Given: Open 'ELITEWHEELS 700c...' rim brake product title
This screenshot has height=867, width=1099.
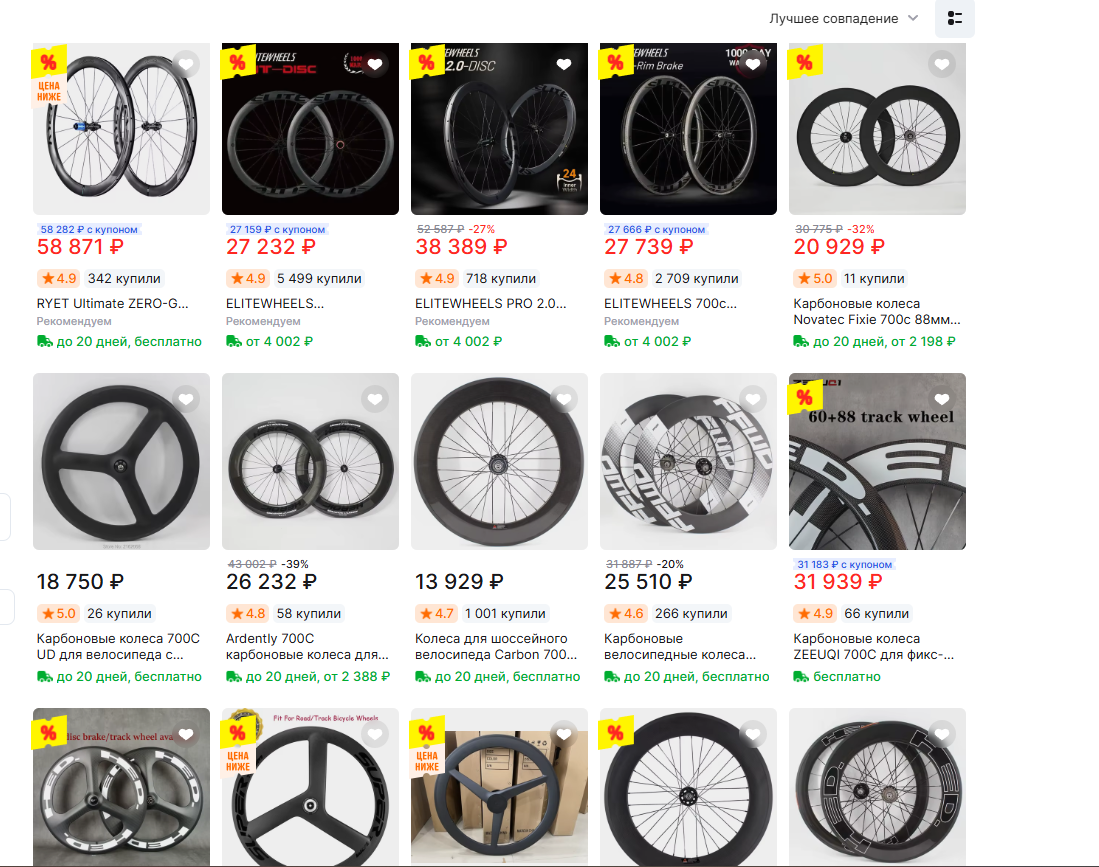Looking at the screenshot, I should click(x=670, y=303).
